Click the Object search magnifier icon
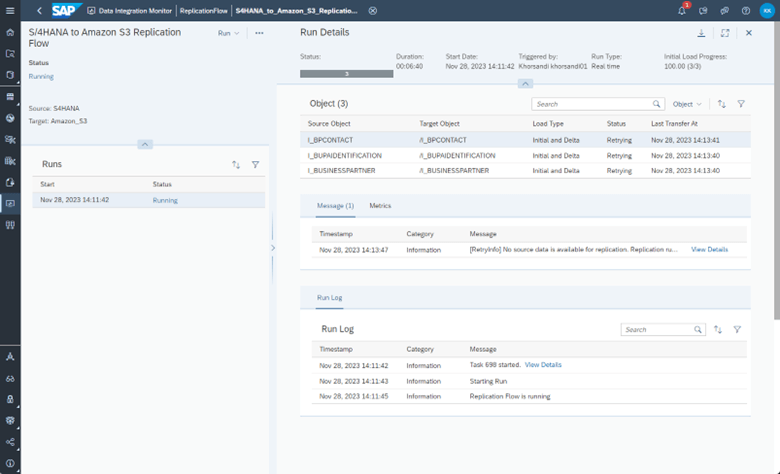Image resolution: width=780 pixels, height=474 pixels. [657, 104]
